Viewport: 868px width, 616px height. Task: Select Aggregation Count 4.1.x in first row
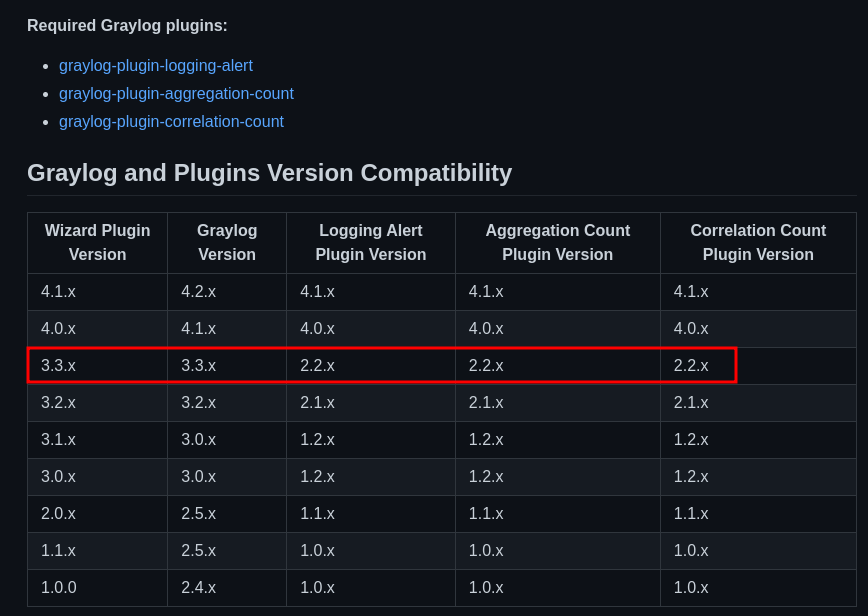coord(486,292)
